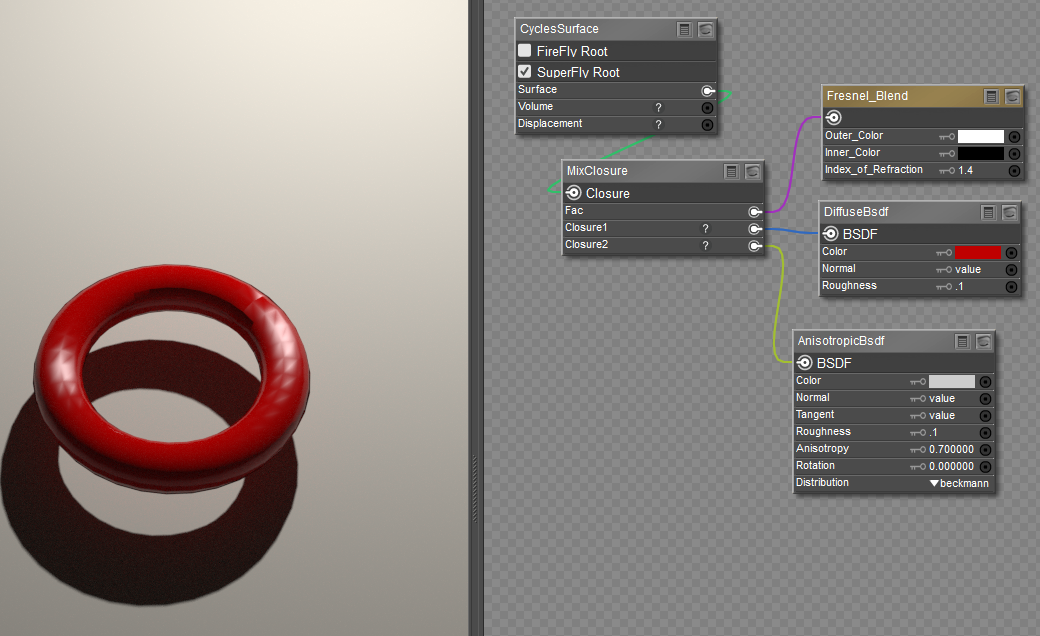Collapse the DiffuseBsdf node panel icon
This screenshot has height=636, width=1040.
(x=989, y=212)
